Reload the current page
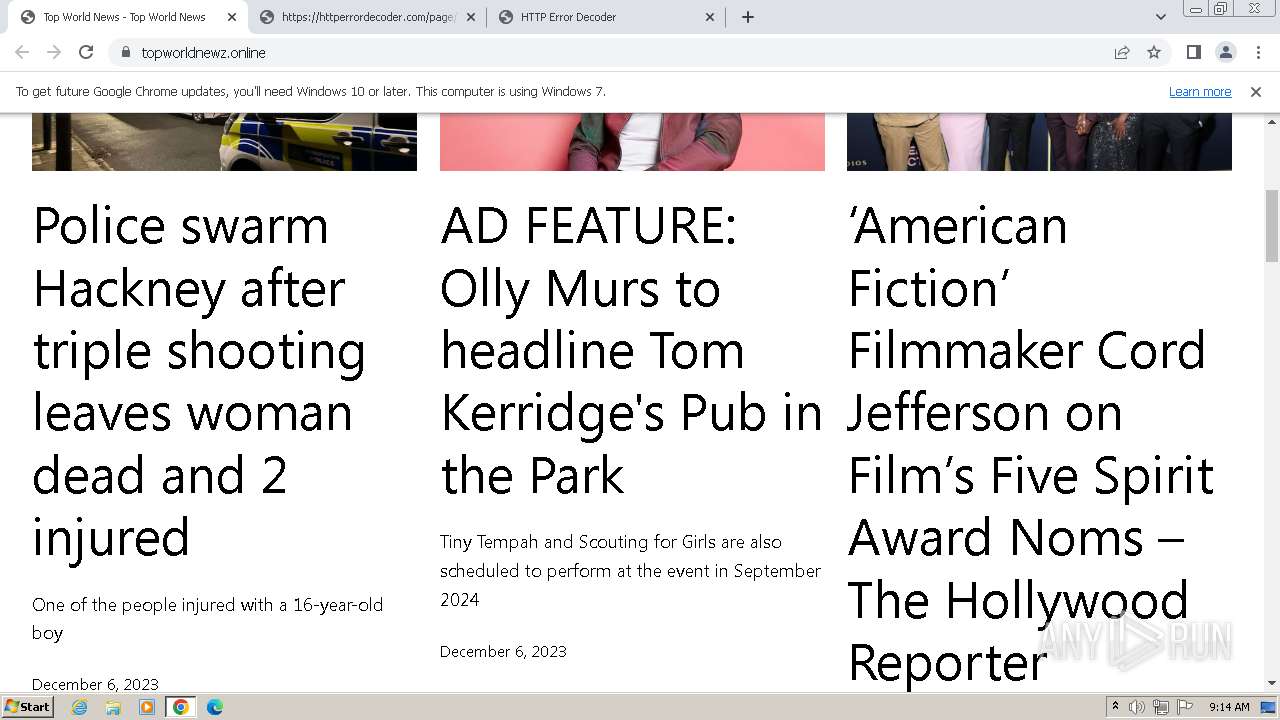Screen dimensions: 1280x720 [86, 52]
